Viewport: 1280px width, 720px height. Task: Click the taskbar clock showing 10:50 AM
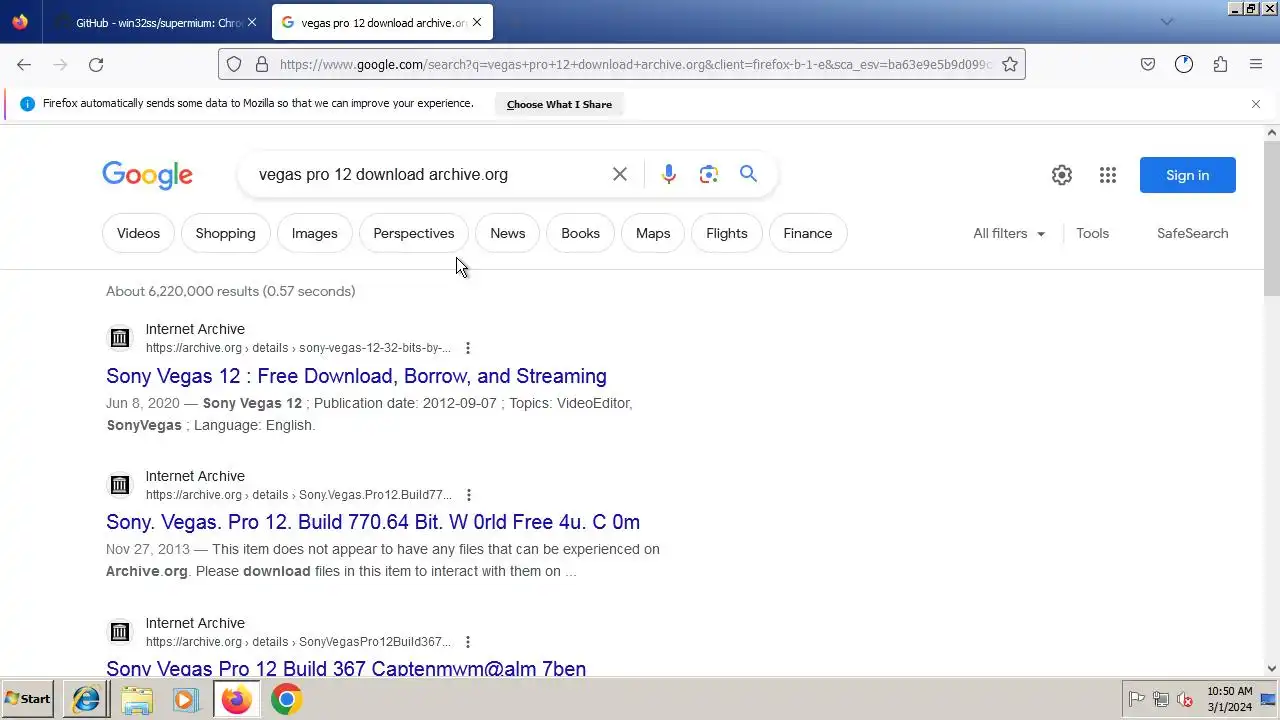(x=1229, y=699)
